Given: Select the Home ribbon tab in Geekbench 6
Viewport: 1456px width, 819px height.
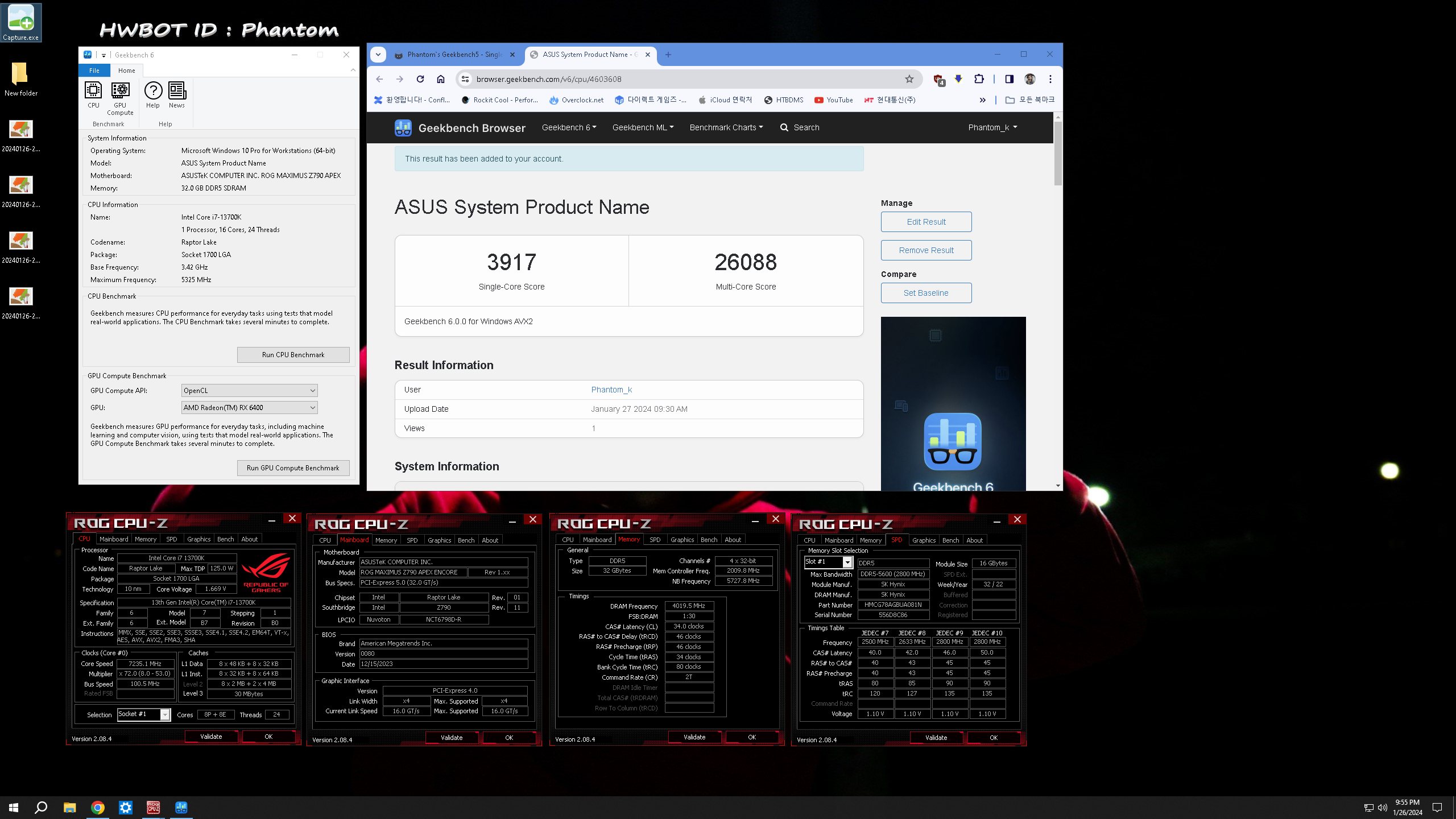Looking at the screenshot, I should tap(127, 71).
